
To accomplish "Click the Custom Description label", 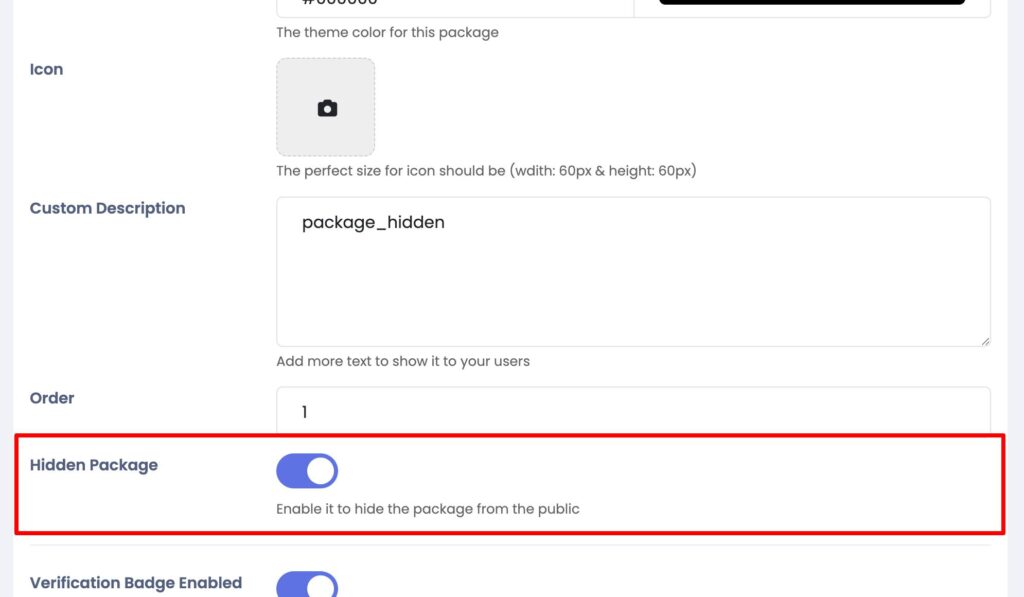I will 107,208.
